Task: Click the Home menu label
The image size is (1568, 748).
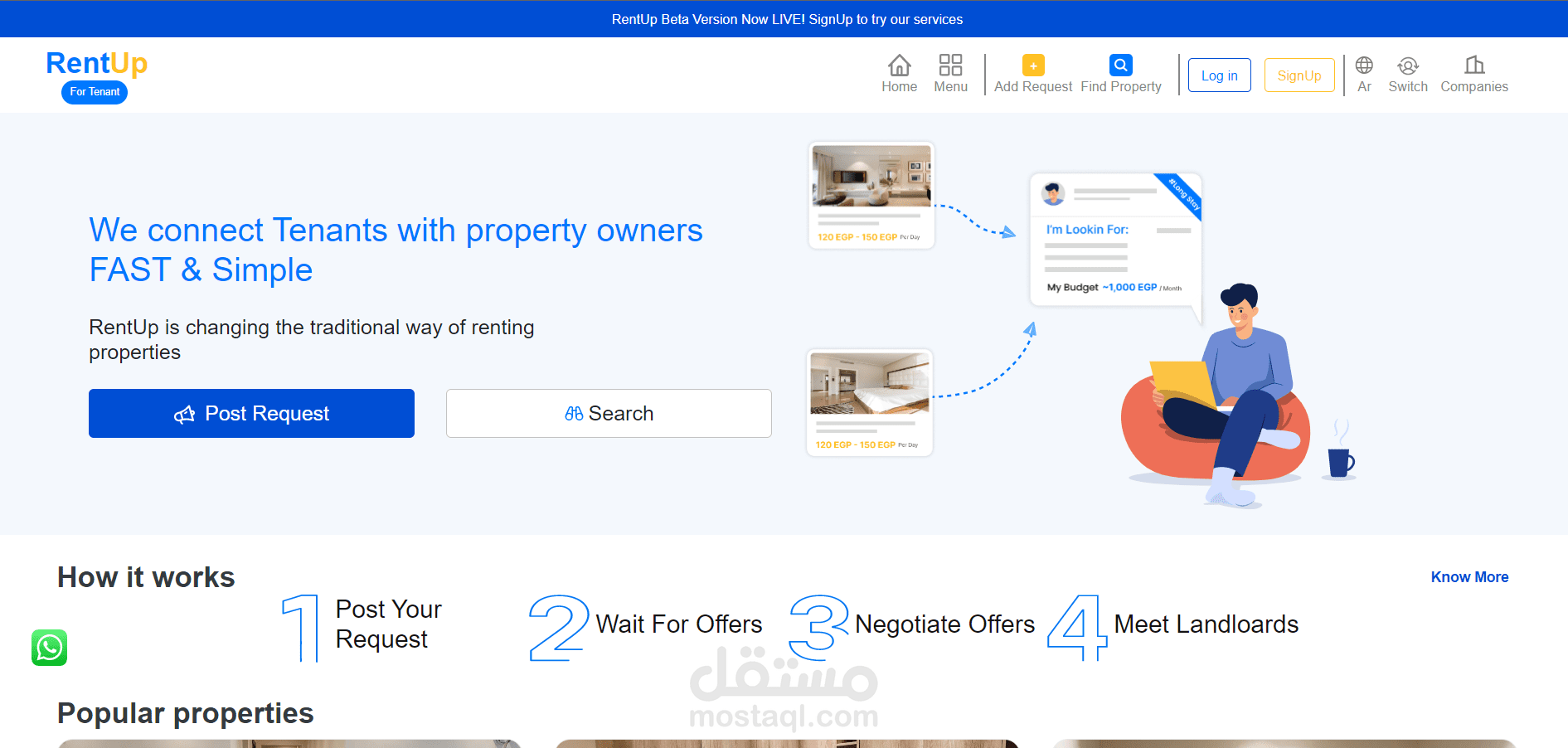Action: pyautogui.click(x=900, y=86)
